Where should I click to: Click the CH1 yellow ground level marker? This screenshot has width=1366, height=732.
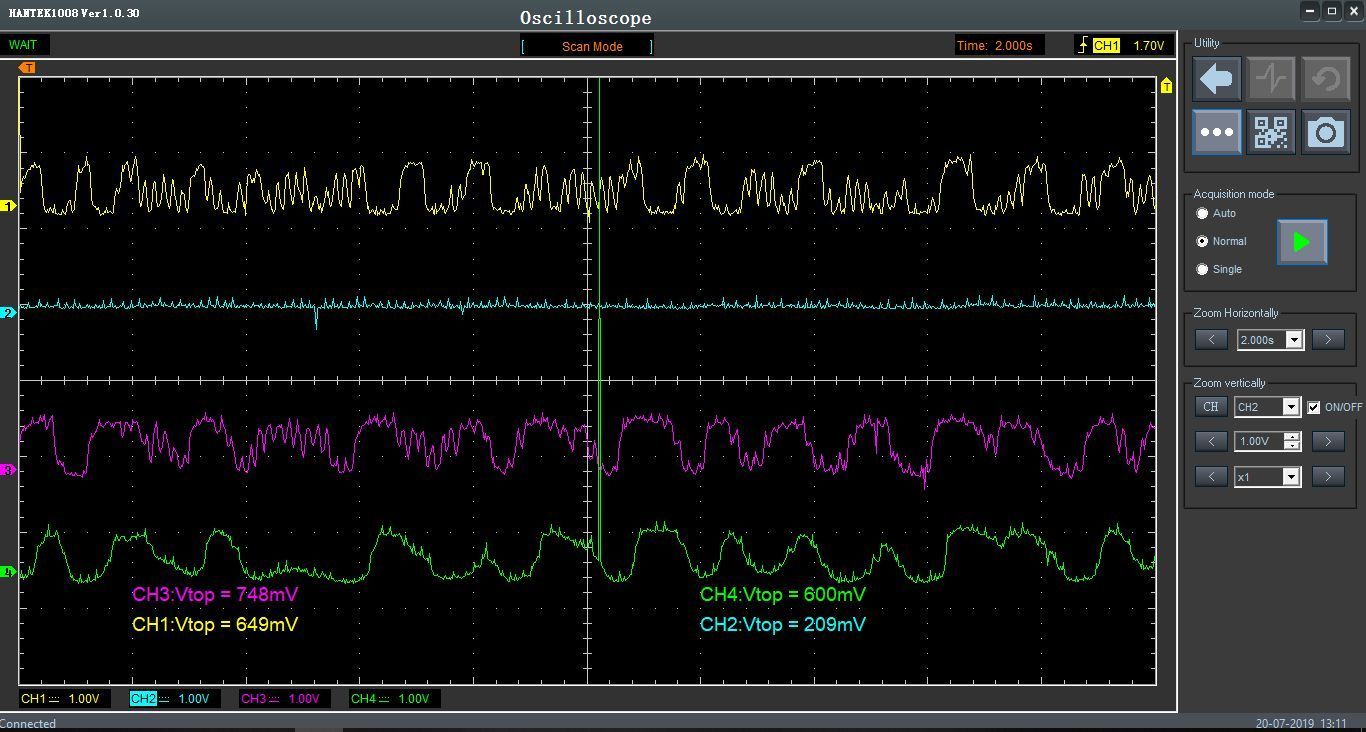pos(9,206)
